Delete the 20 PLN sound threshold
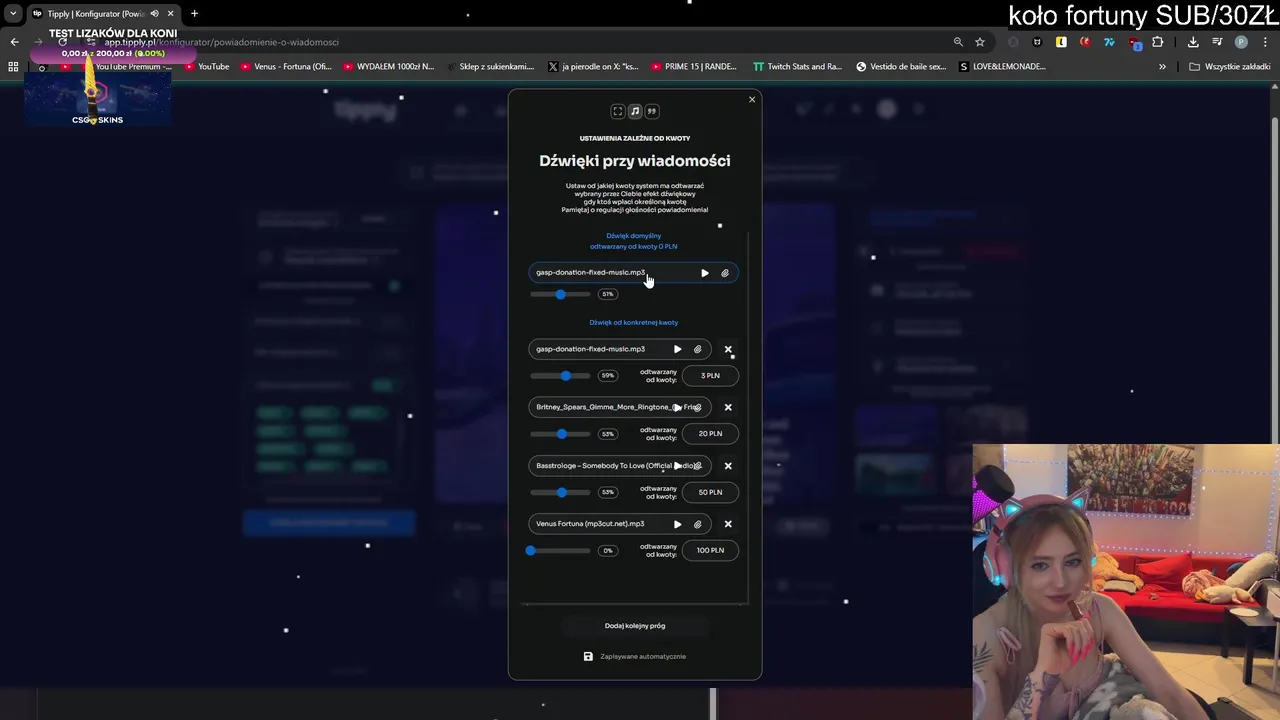The image size is (1280, 720). [728, 407]
